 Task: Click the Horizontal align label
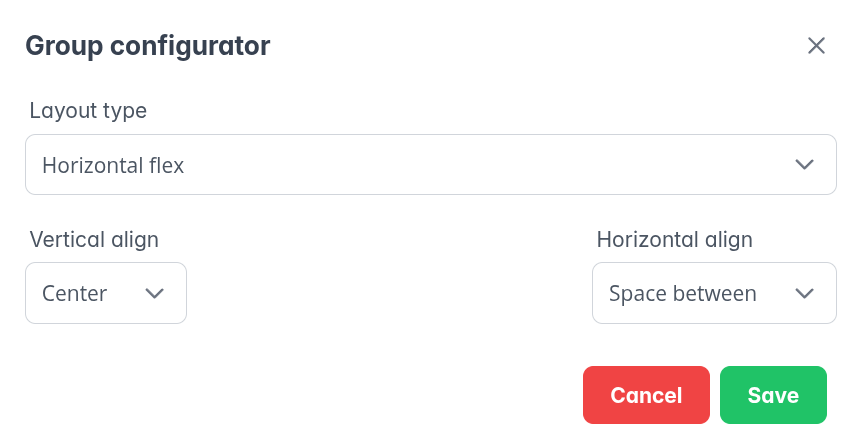click(674, 239)
